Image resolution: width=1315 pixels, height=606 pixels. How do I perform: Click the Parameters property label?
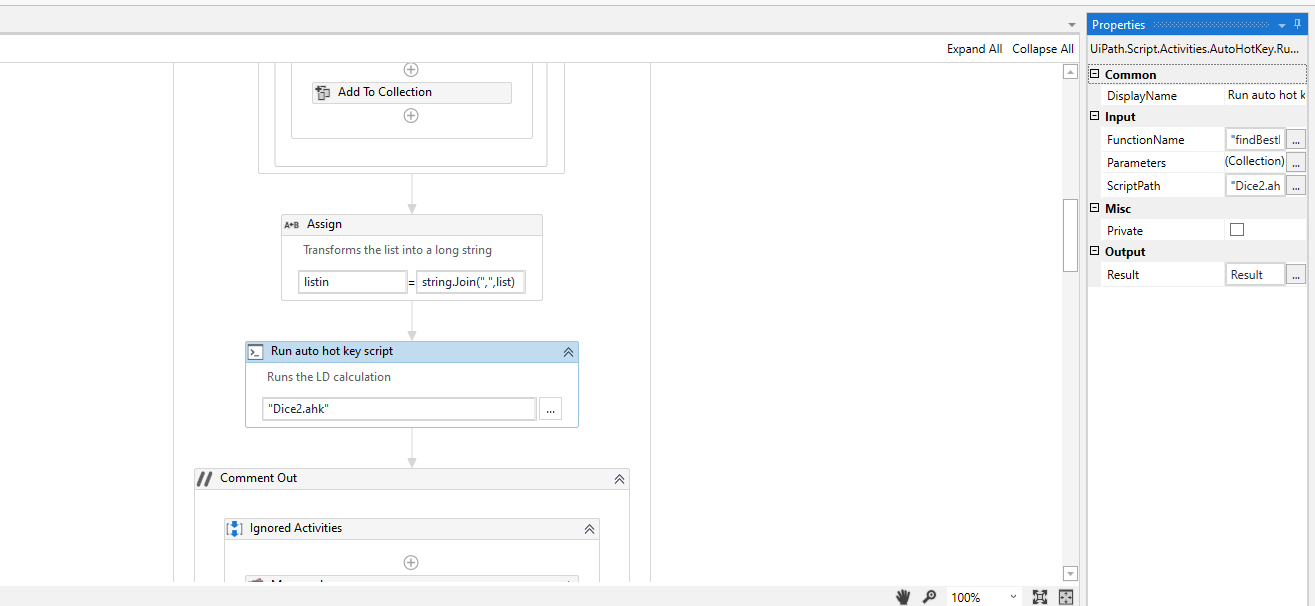click(x=1136, y=163)
